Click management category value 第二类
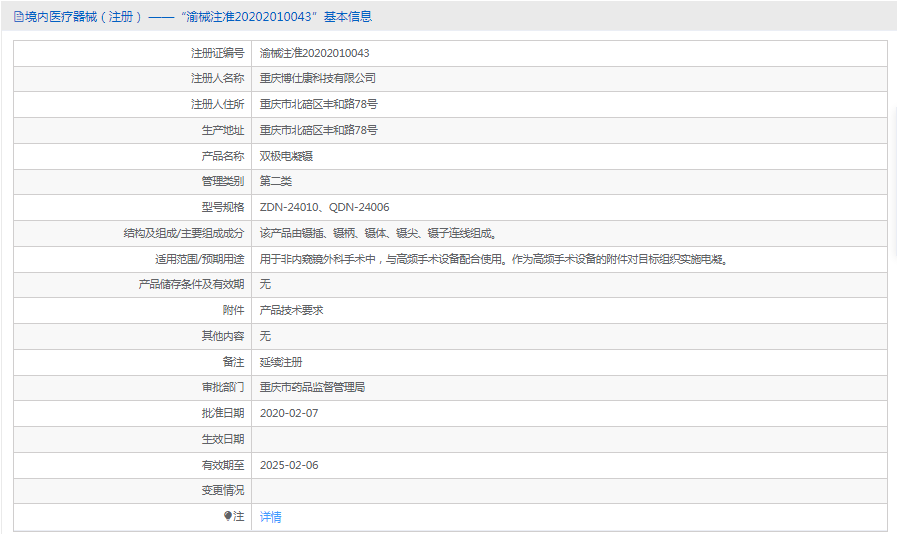 (276, 181)
